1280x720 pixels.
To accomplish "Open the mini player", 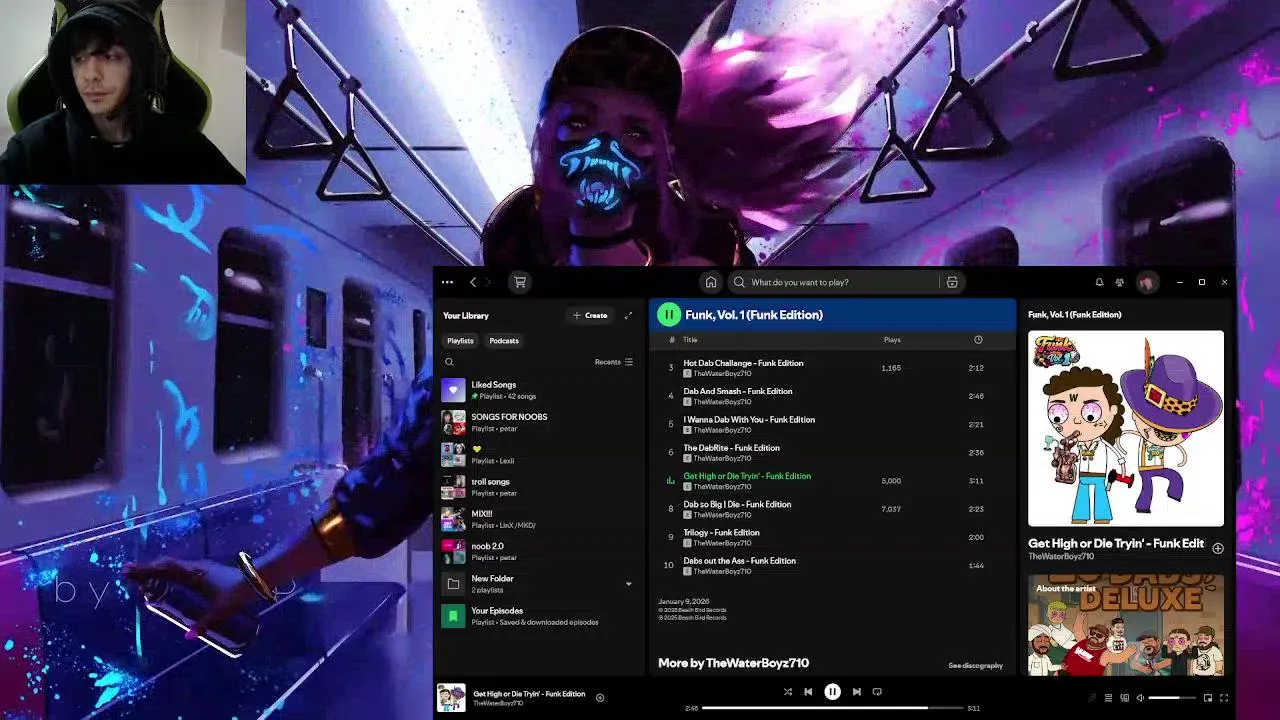I will (1208, 698).
